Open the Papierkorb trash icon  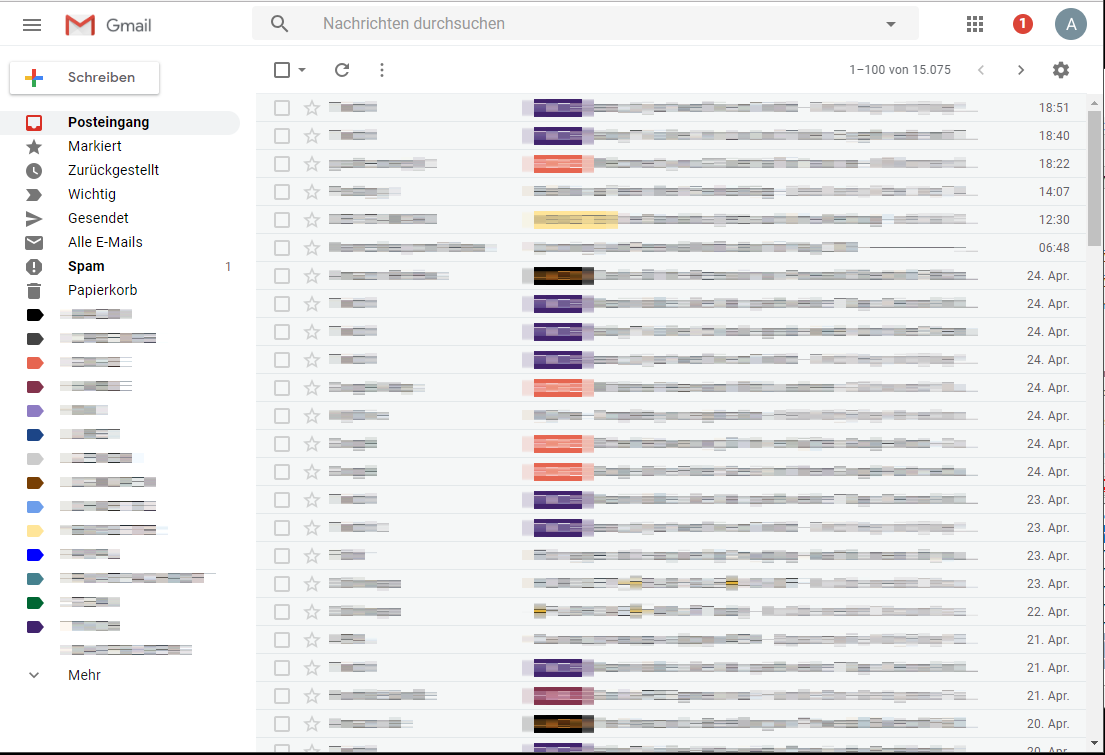(34, 290)
